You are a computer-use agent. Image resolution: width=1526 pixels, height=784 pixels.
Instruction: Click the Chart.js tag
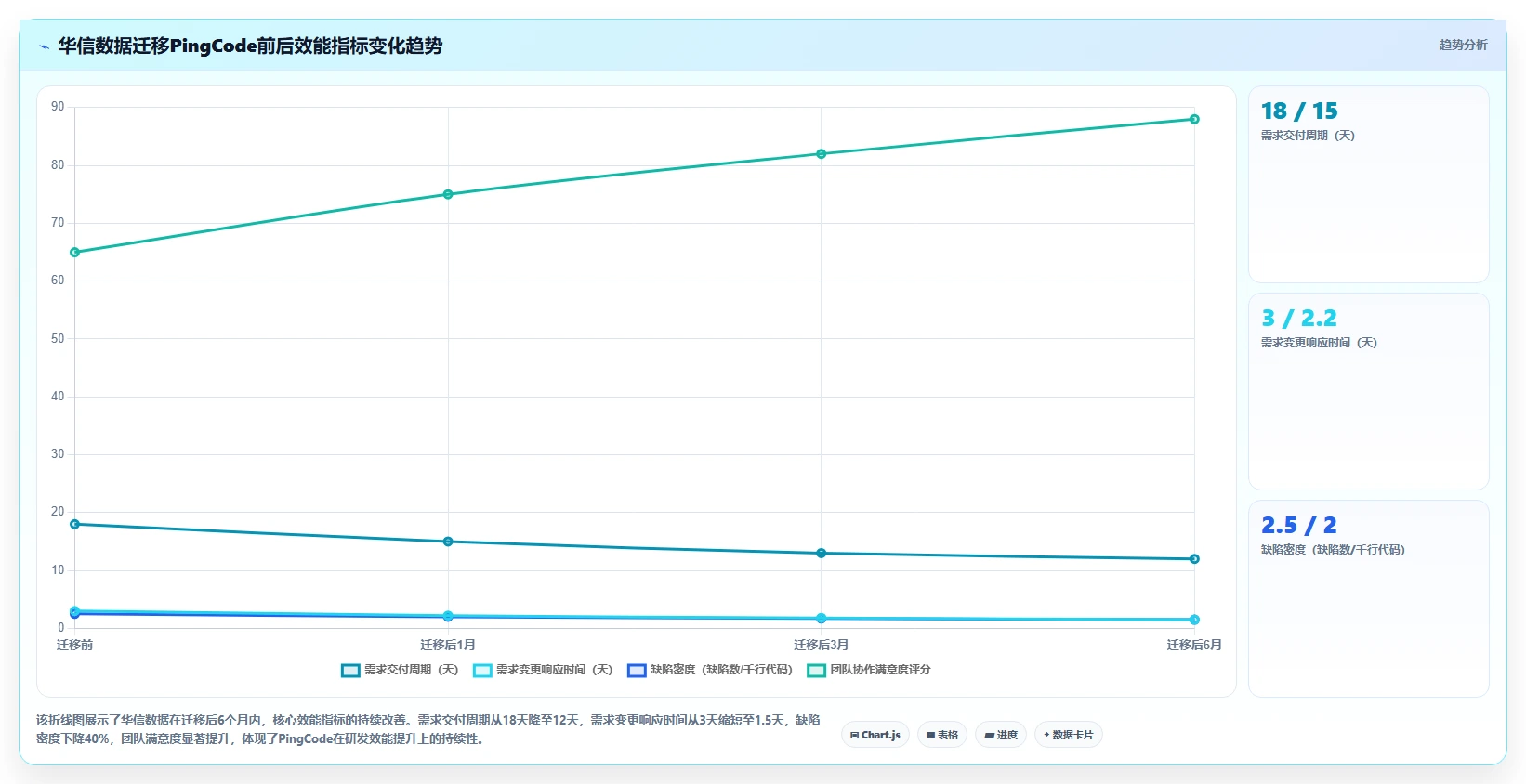click(875, 735)
